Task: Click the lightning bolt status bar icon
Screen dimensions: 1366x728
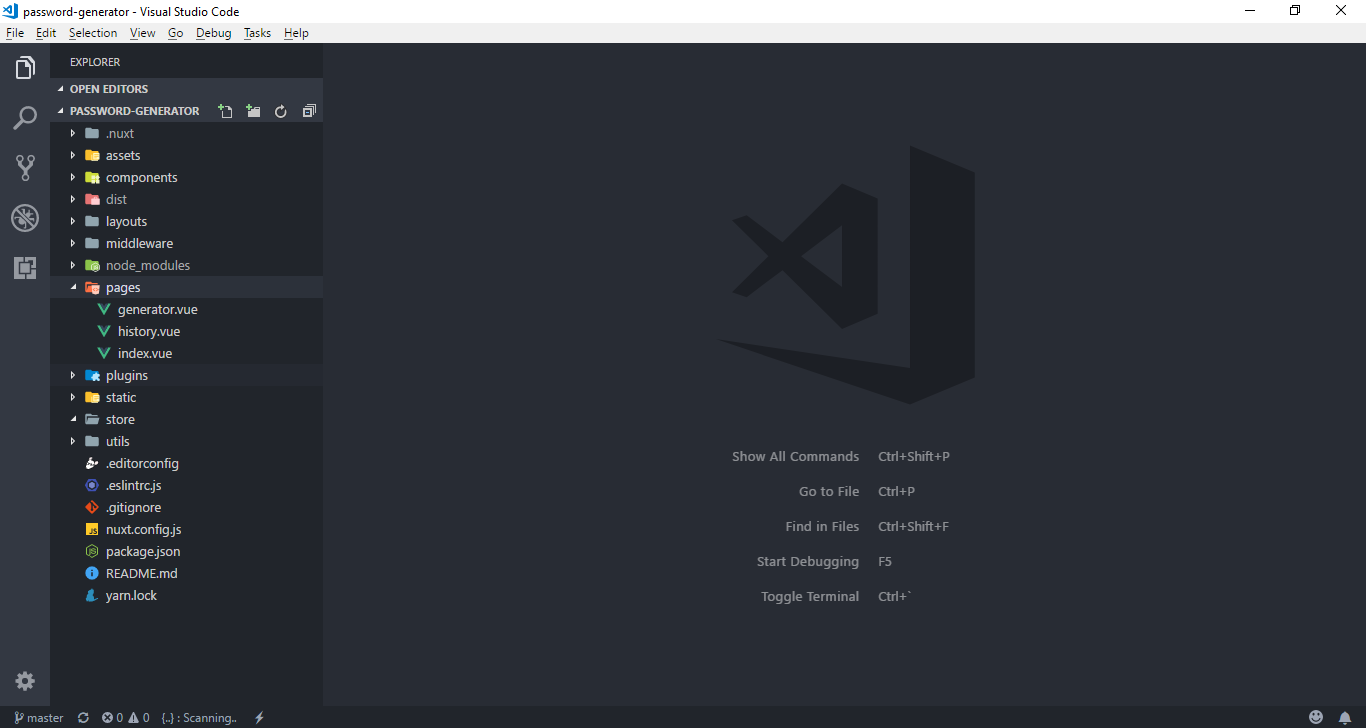Action: click(x=260, y=718)
